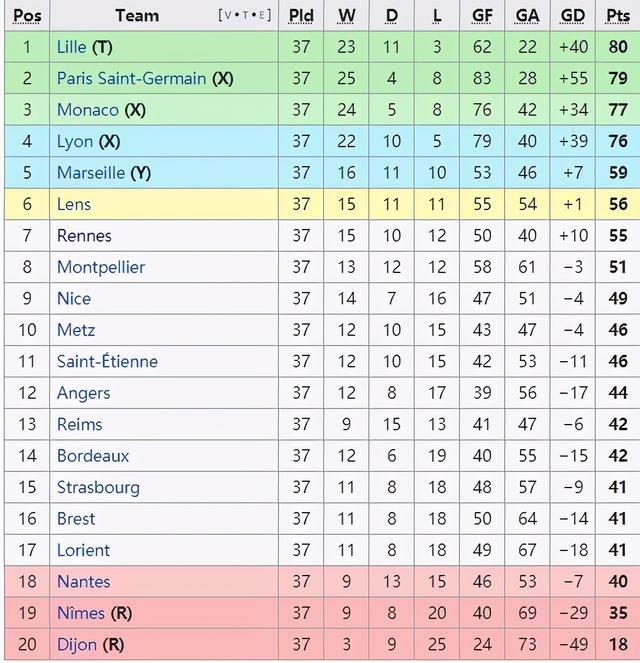Screen dimensions: 640x663
Task: Click the GF column header abbreviation
Action: pyautogui.click(x=482, y=16)
